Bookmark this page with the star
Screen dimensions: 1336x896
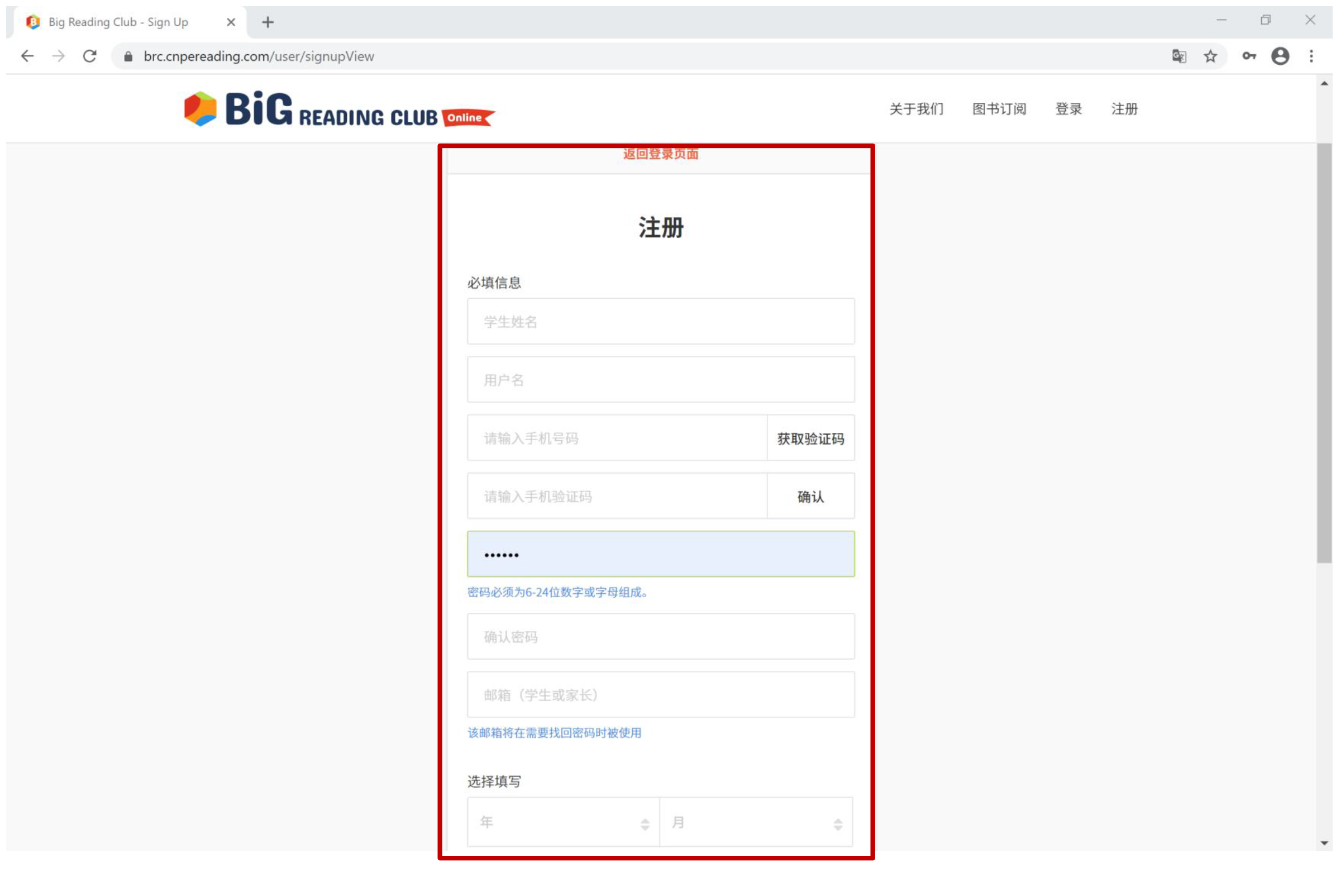1210,56
